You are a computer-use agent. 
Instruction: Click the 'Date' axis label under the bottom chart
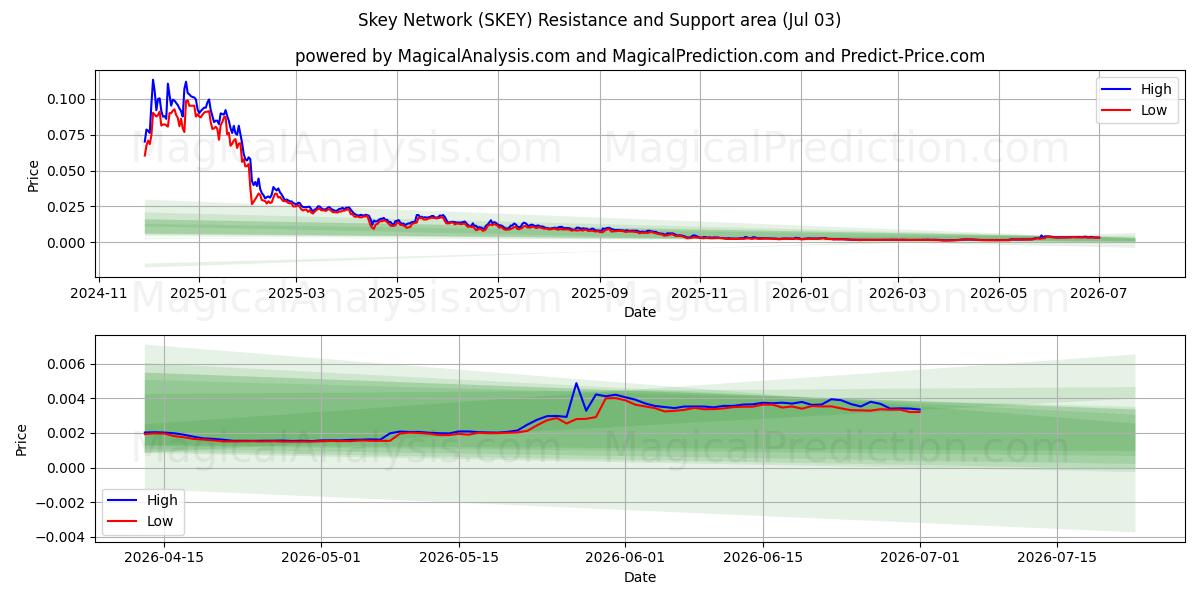(640, 577)
